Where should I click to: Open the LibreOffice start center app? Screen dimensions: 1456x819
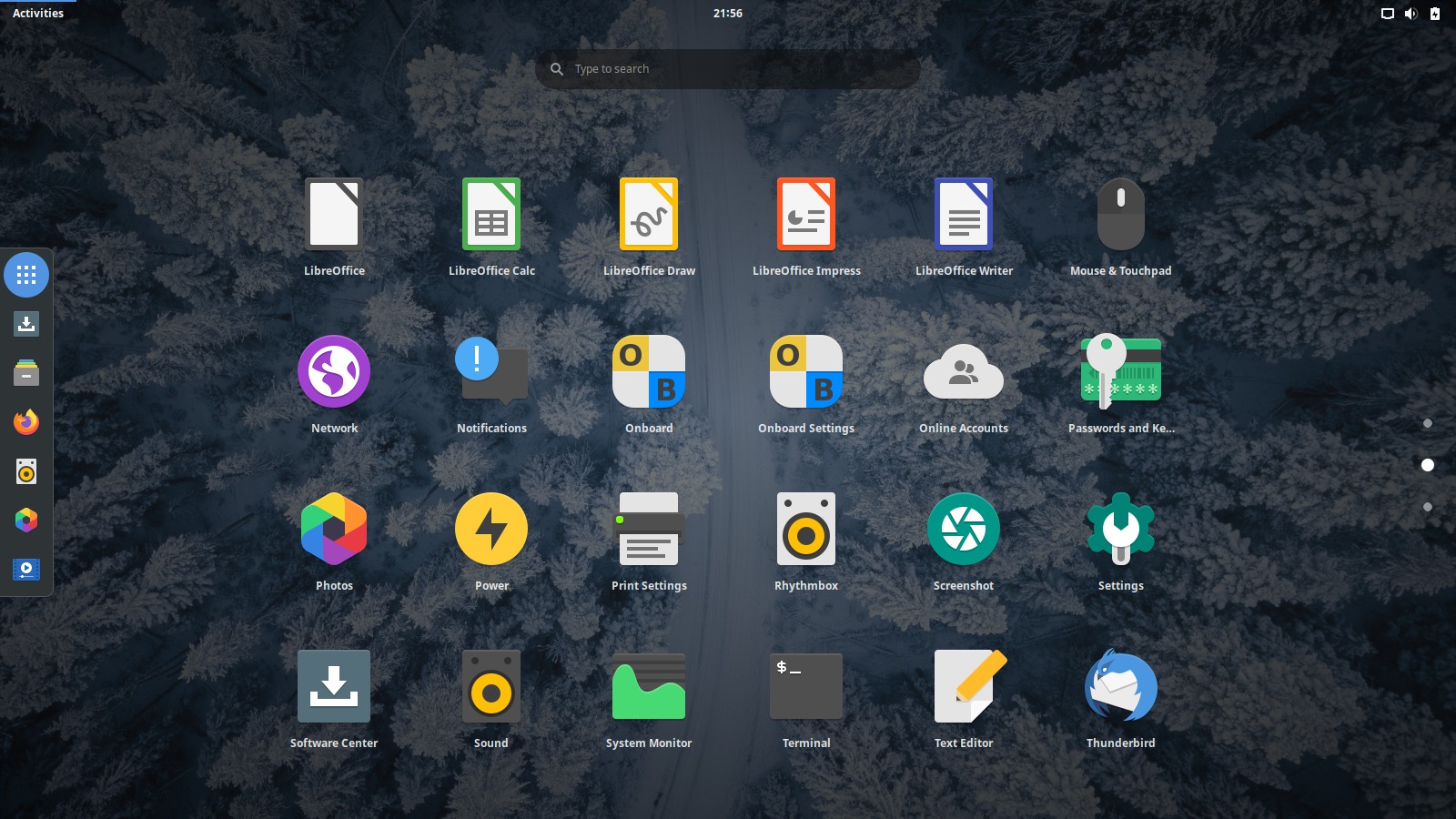pyautogui.click(x=334, y=215)
